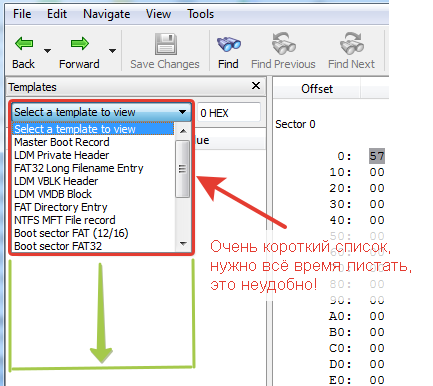Click the template list scrollbar thumb
The height and width of the screenshot is (386, 433).
pyautogui.click(x=182, y=169)
